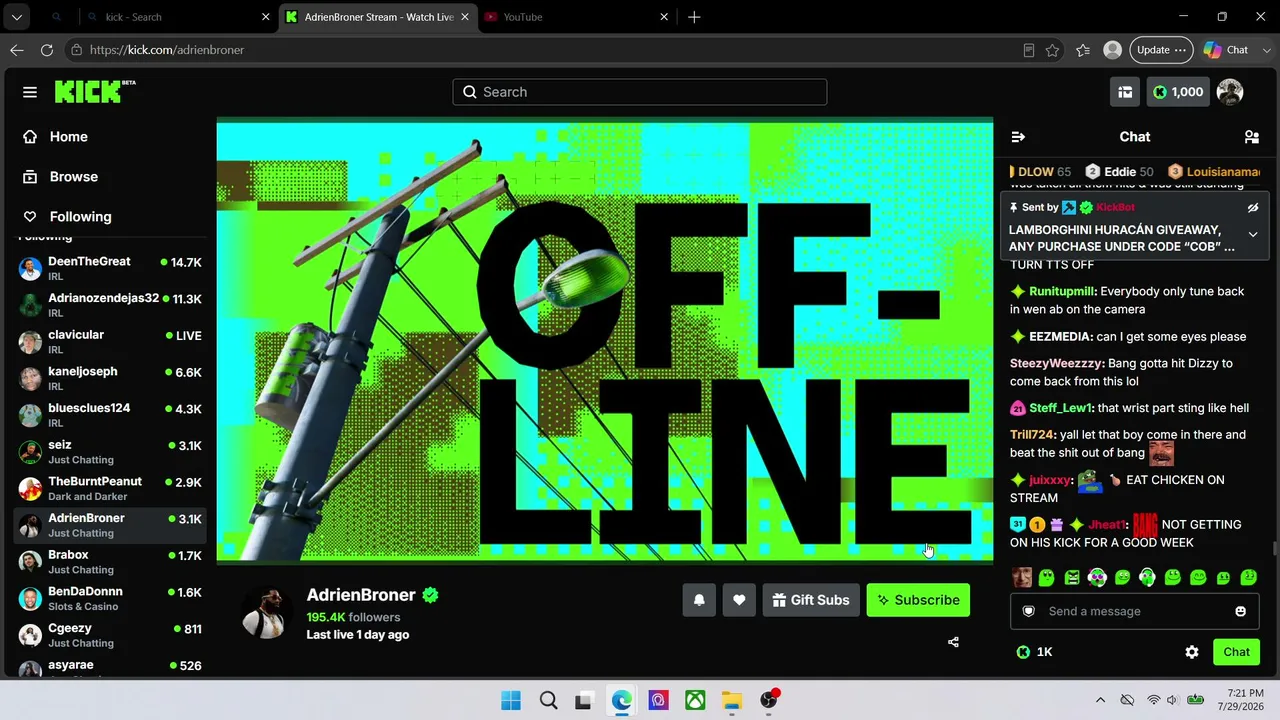Insert the angry square-face green emote
The height and width of the screenshot is (720, 1280).
pyautogui.click(x=1072, y=577)
